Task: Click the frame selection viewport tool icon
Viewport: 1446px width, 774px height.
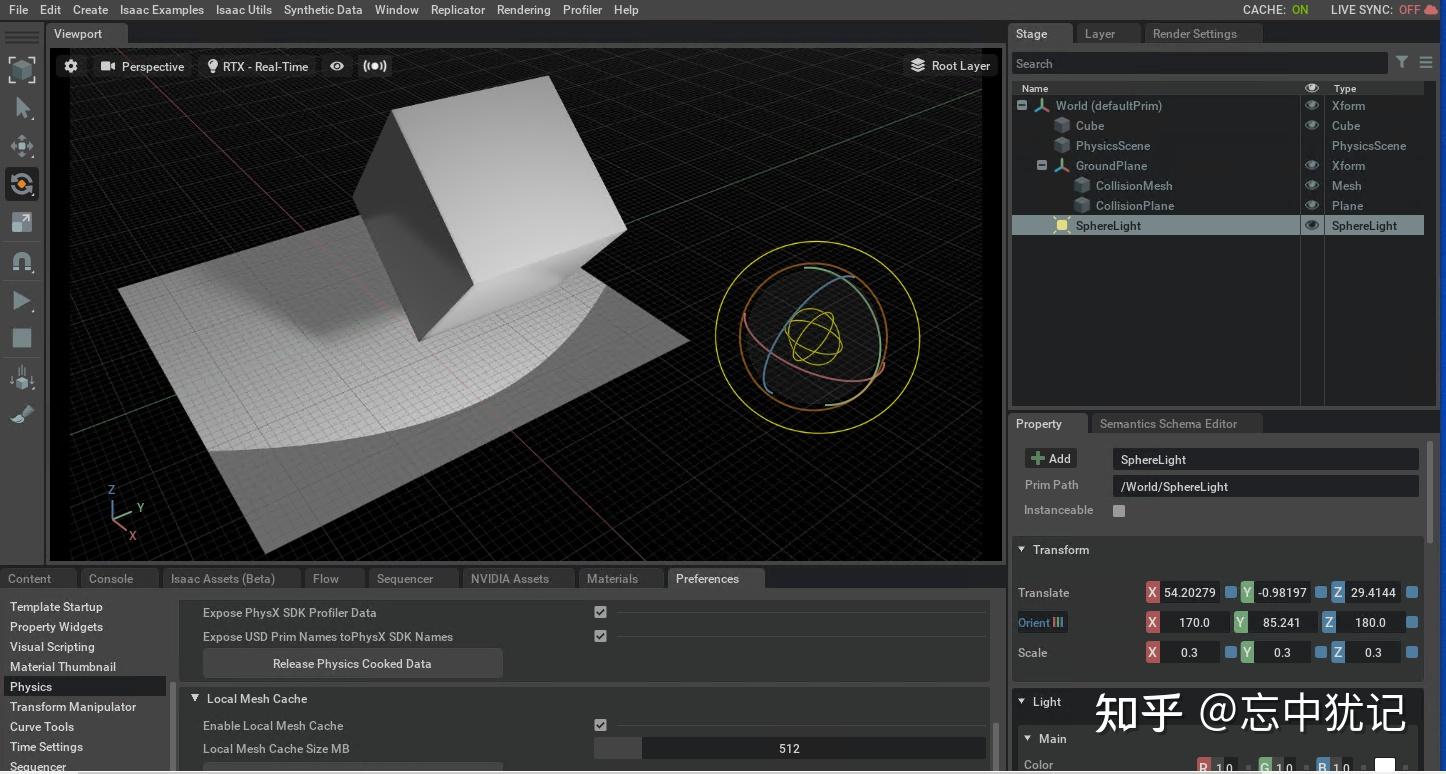Action: 22,70
